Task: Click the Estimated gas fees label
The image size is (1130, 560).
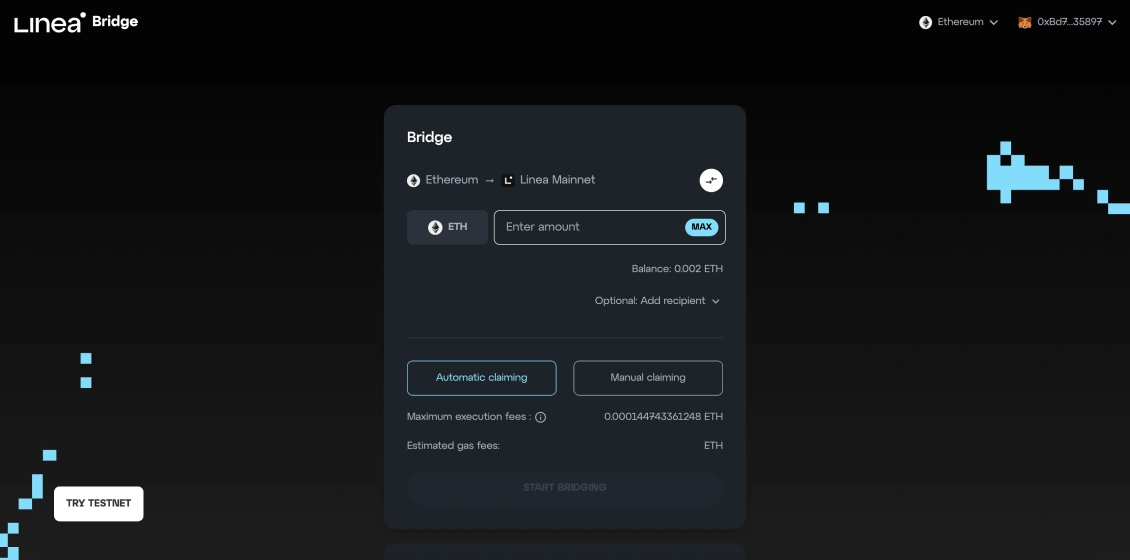Action: [x=453, y=445]
